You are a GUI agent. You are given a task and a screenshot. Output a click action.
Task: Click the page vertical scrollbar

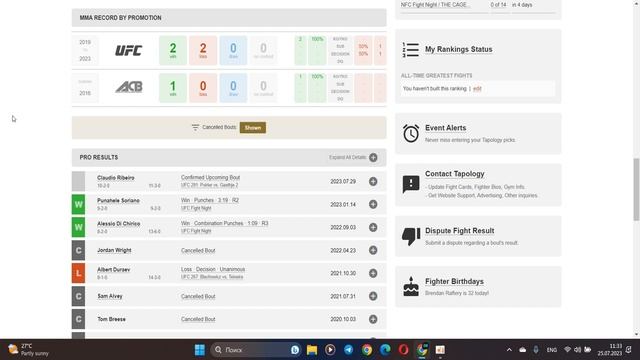pyautogui.click(x=636, y=190)
